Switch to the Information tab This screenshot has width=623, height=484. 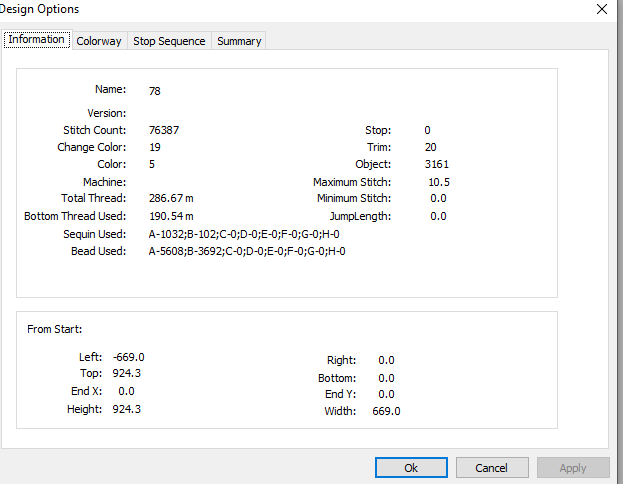click(x=37, y=40)
